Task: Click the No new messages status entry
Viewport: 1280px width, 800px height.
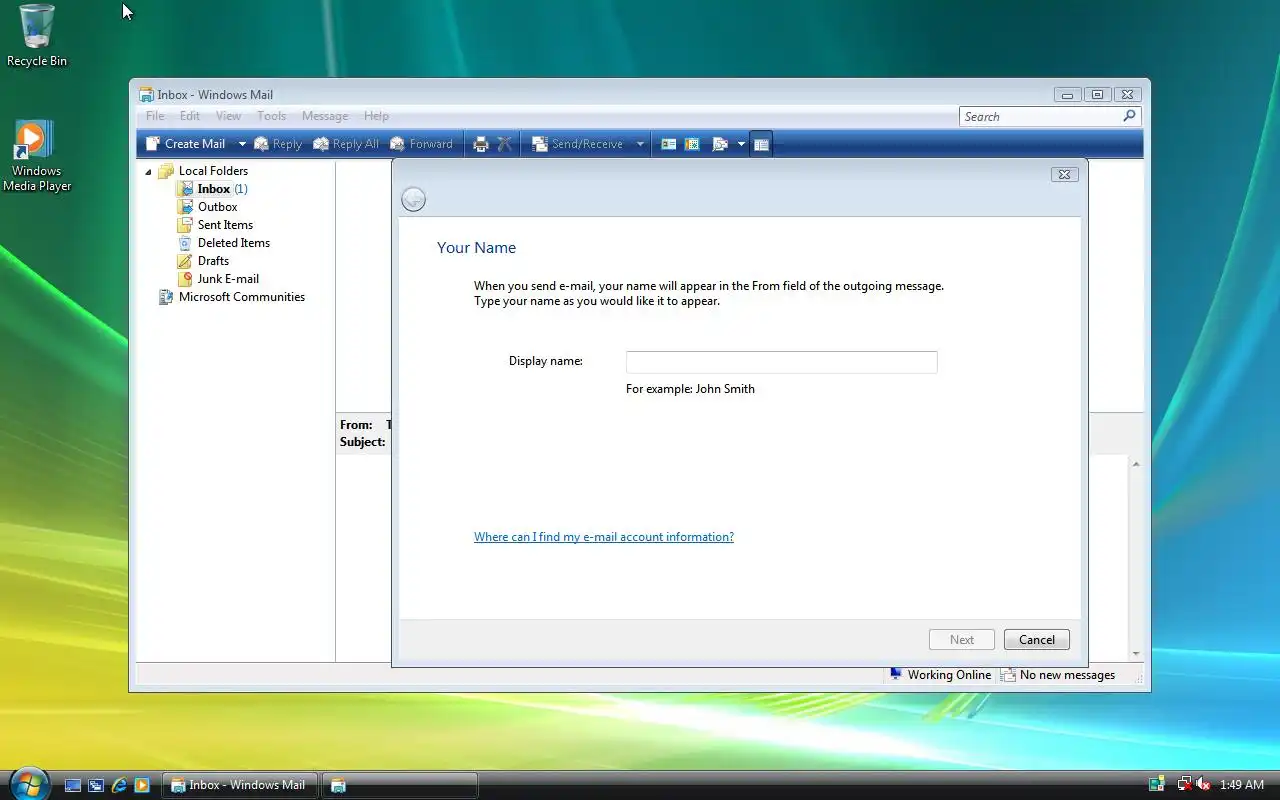Action: click(1058, 675)
